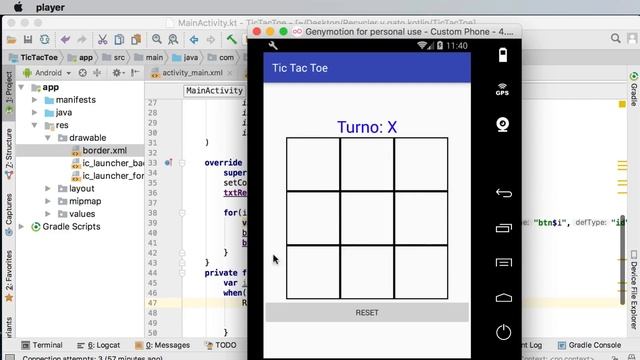Open the Genymotion camera widget

pos(503,124)
